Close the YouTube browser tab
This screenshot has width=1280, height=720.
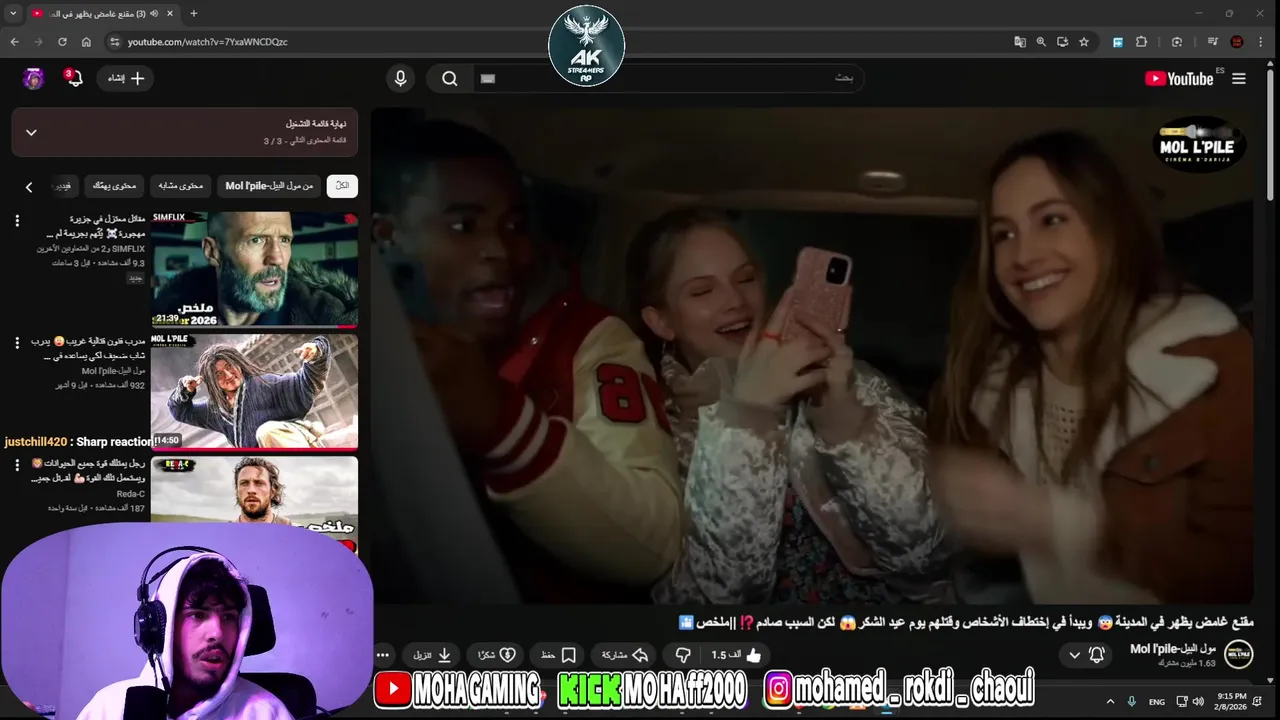click(170, 14)
